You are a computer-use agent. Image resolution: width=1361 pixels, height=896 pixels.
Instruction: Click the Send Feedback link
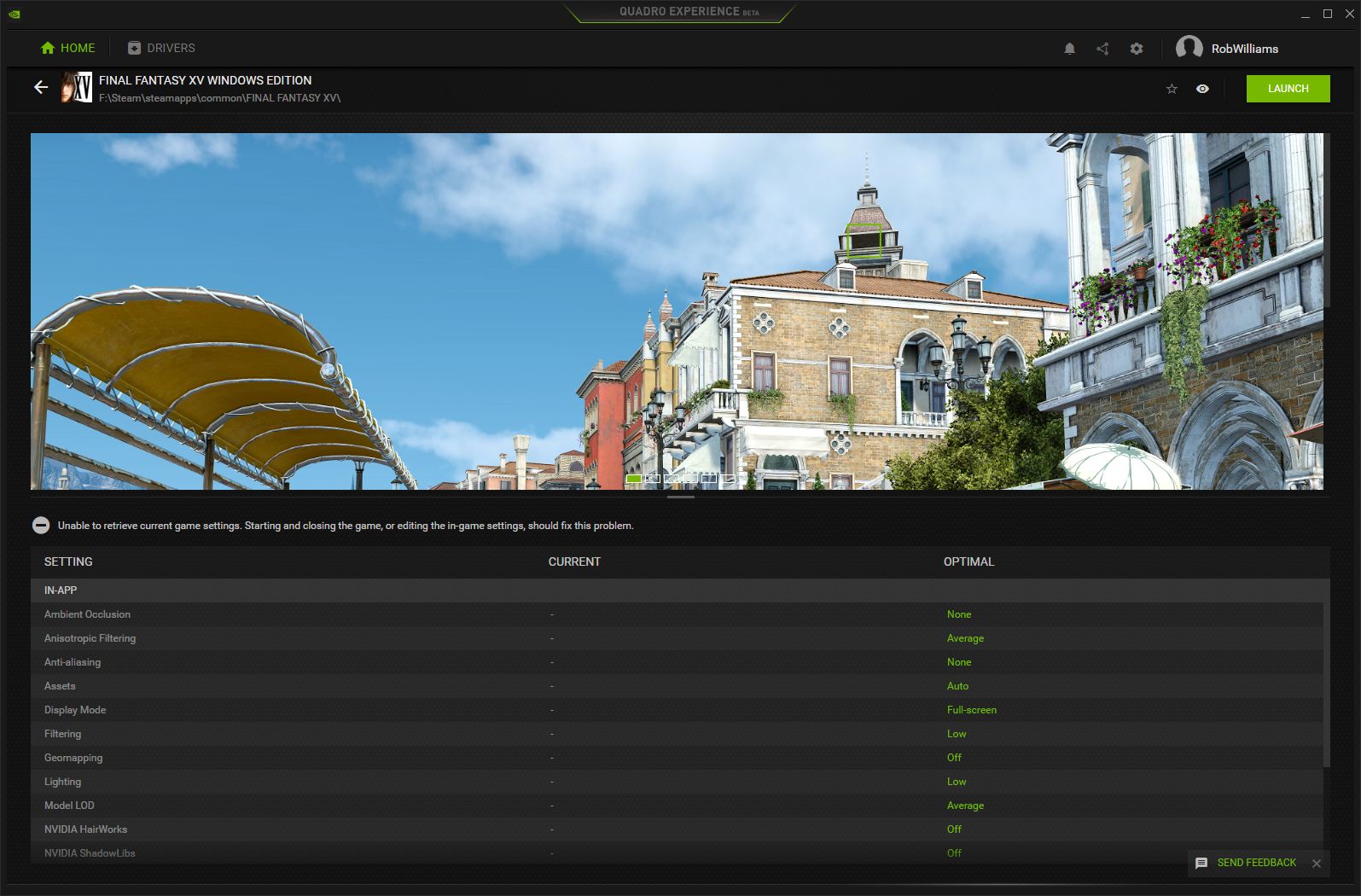[1256, 863]
